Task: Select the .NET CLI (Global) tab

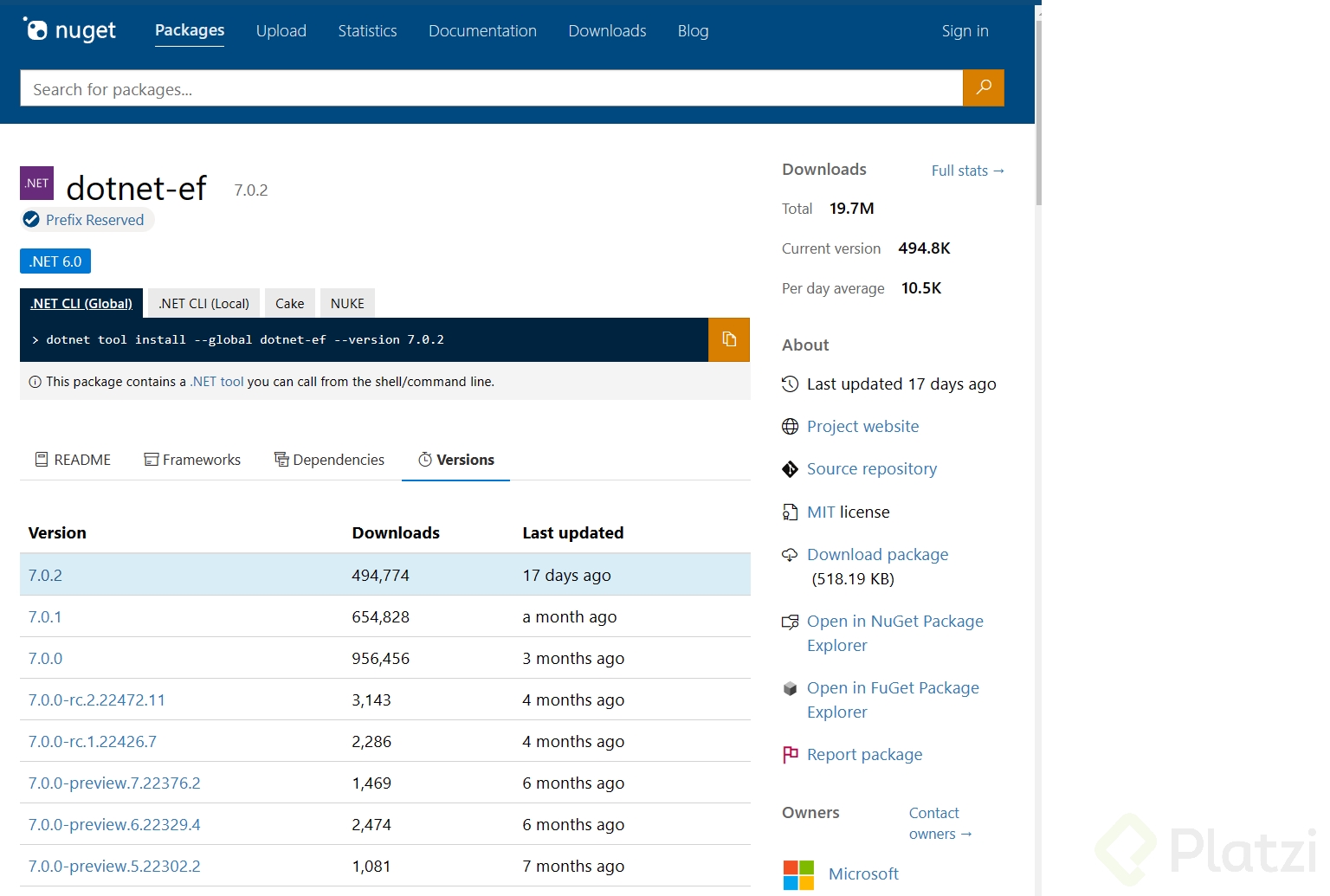Action: [81, 303]
